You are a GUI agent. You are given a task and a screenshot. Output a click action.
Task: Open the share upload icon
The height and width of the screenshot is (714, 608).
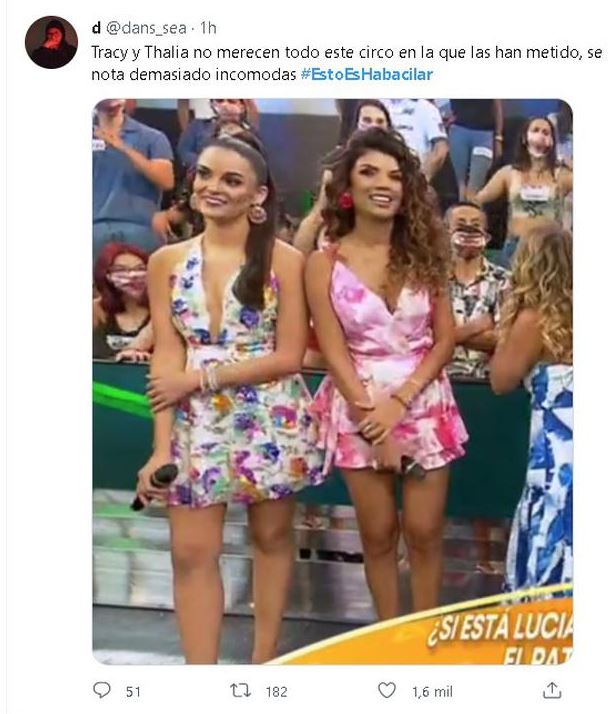tap(552, 690)
